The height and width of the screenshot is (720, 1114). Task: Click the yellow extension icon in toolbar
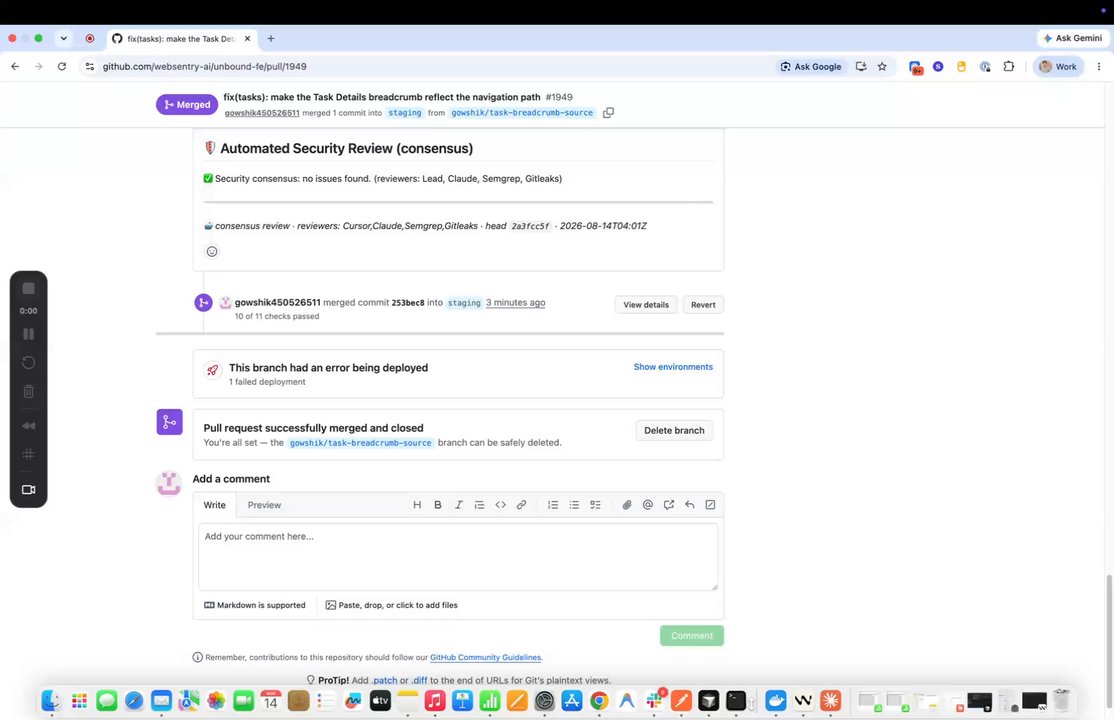point(961,67)
